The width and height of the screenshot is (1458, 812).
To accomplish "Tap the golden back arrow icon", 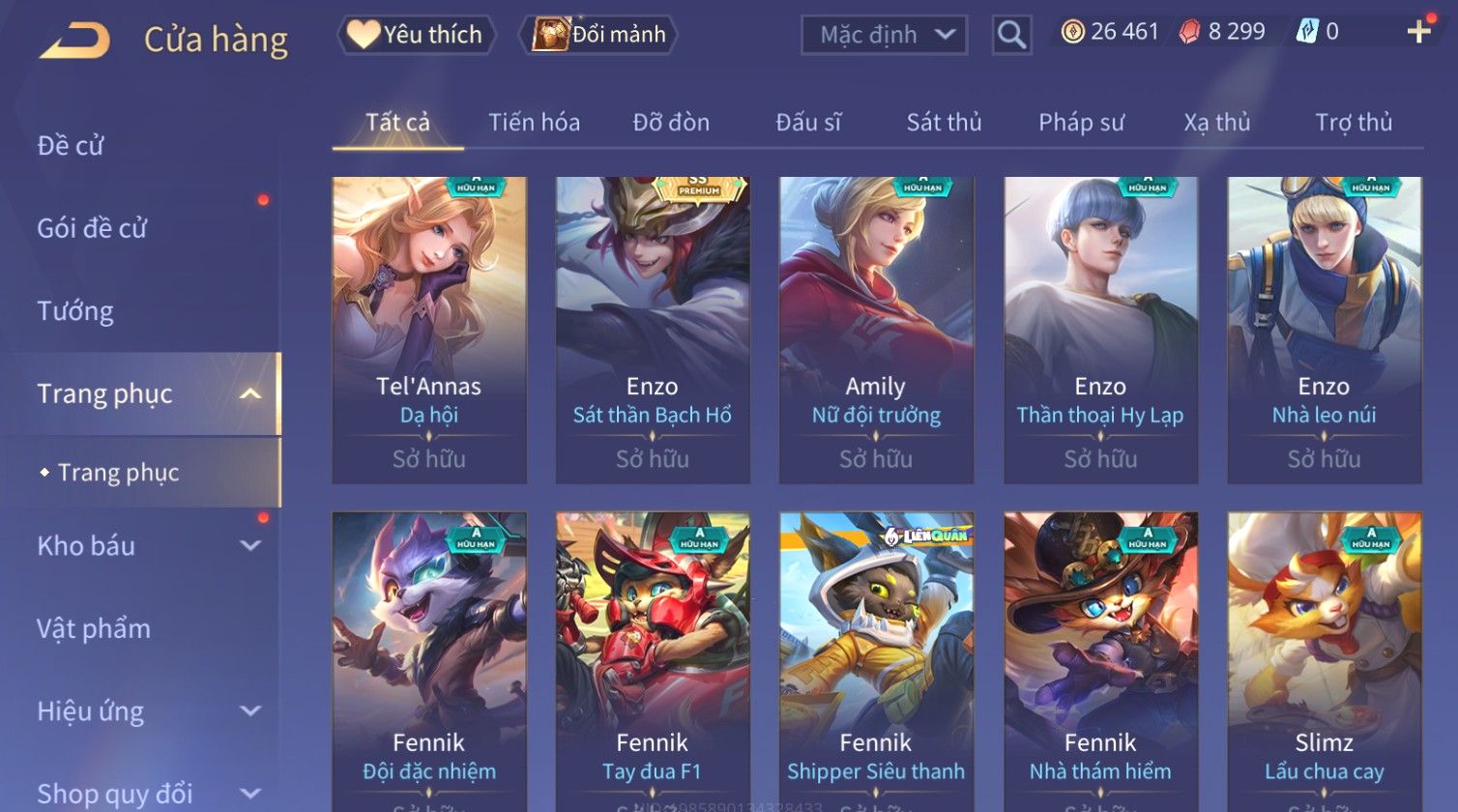I will point(74,40).
